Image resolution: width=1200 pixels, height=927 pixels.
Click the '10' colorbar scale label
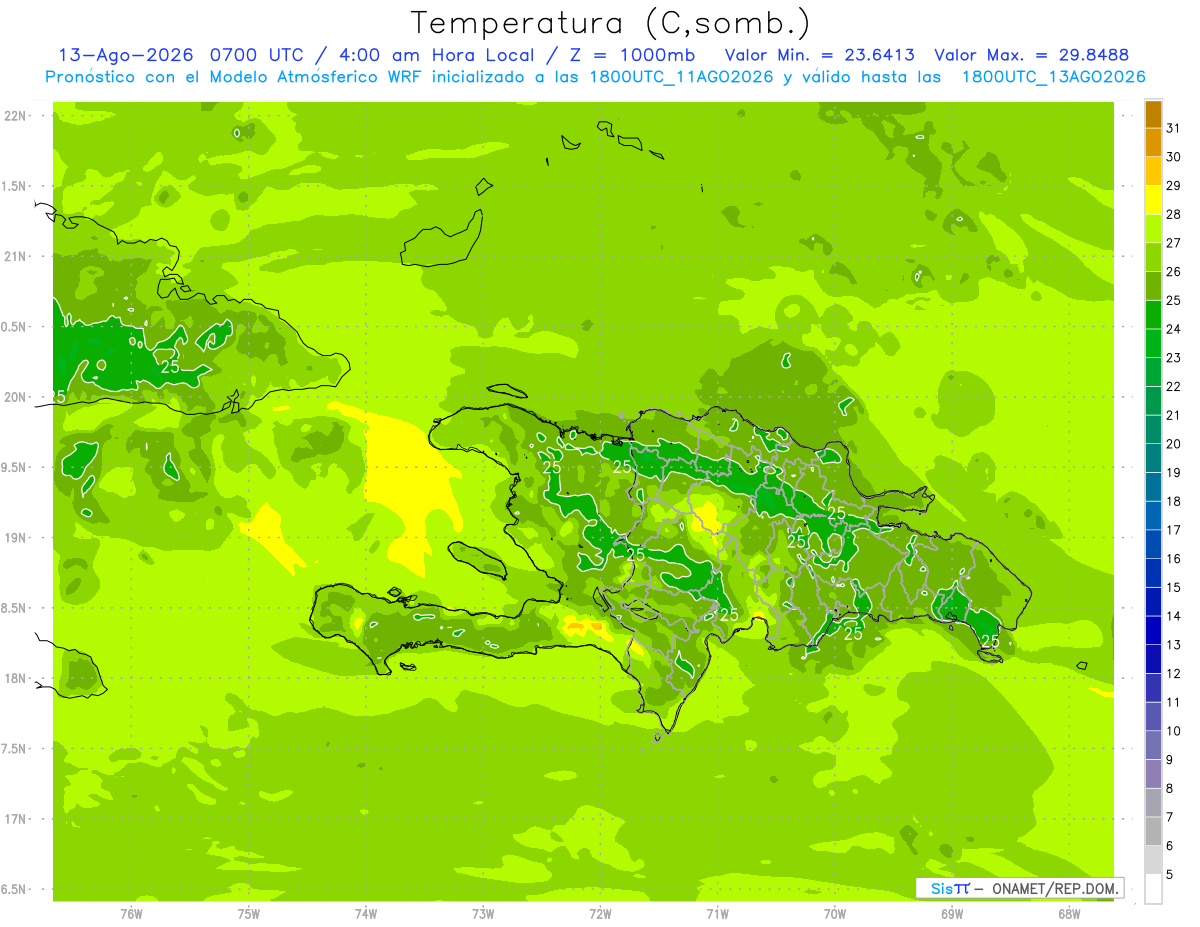1174,731
